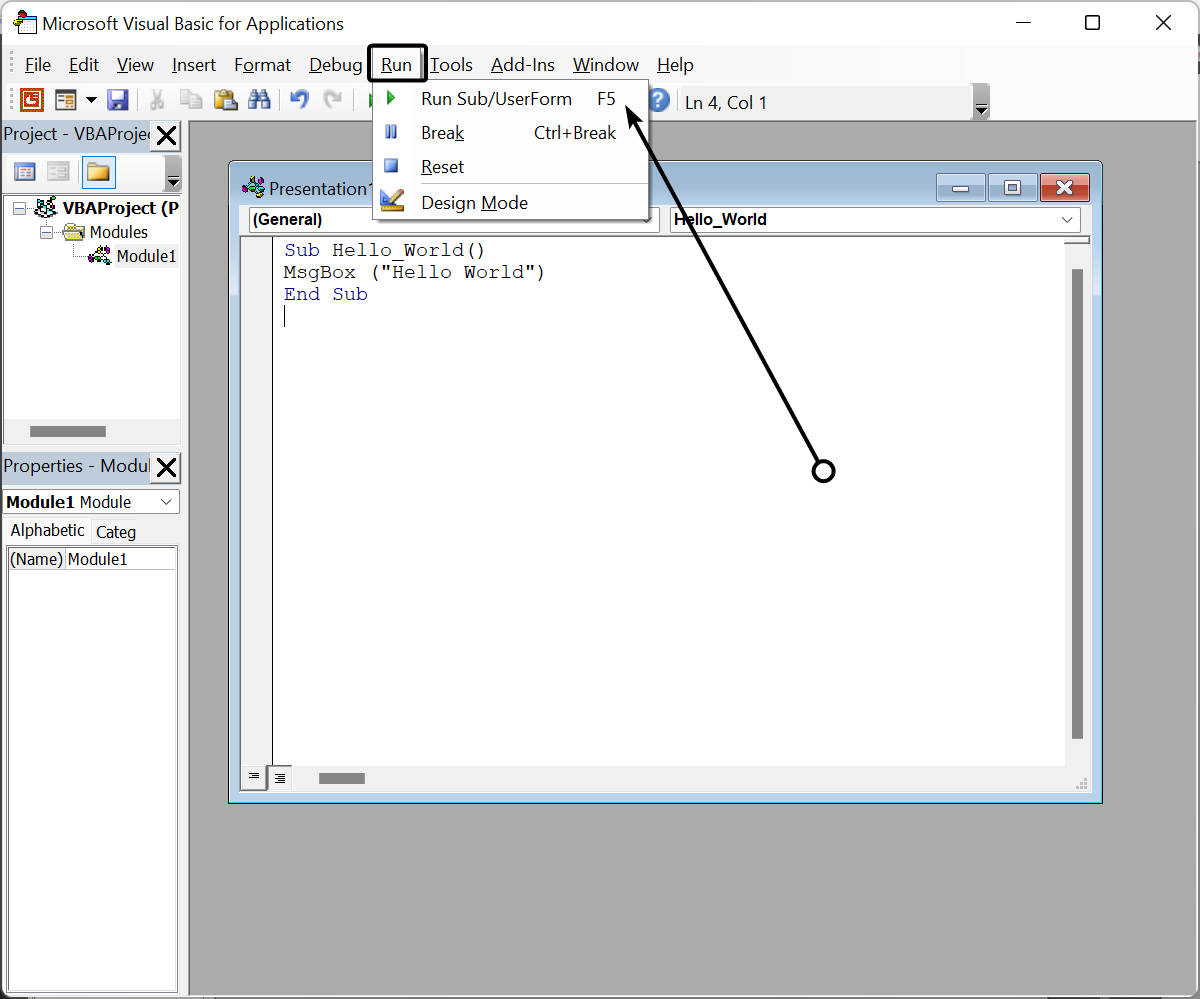Select Reset in the Run menu

pyautogui.click(x=442, y=167)
